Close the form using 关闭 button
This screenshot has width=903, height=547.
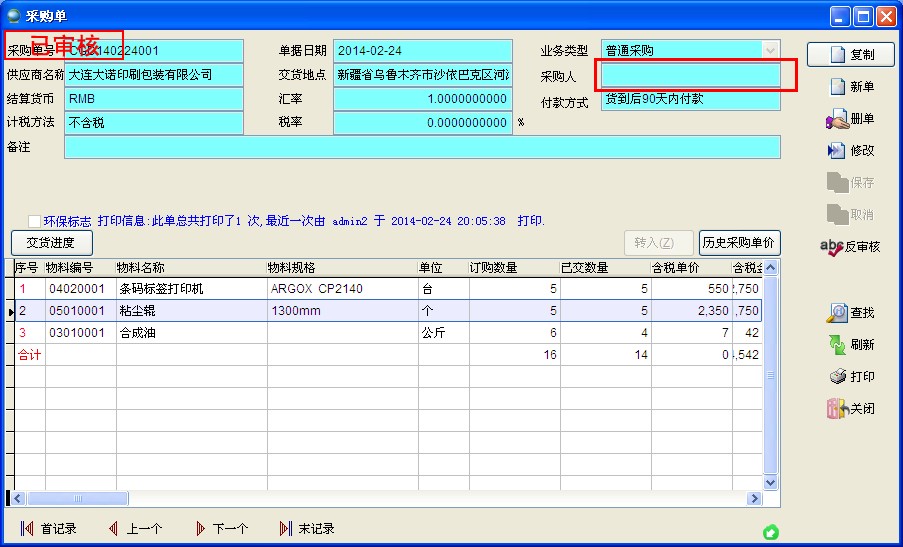[850, 409]
